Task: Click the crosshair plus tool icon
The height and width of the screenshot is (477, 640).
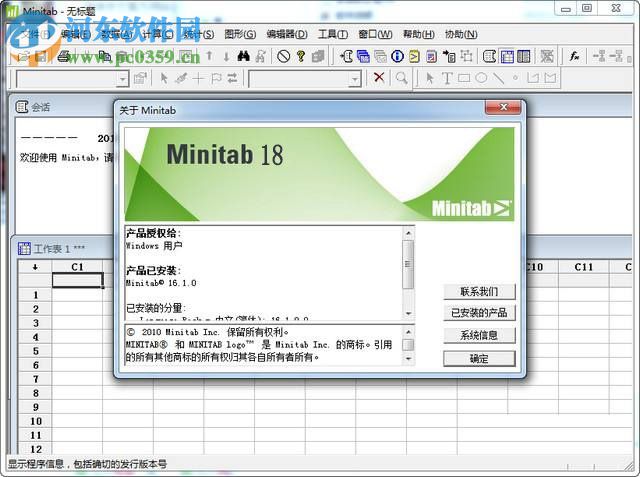Action: click(x=198, y=78)
